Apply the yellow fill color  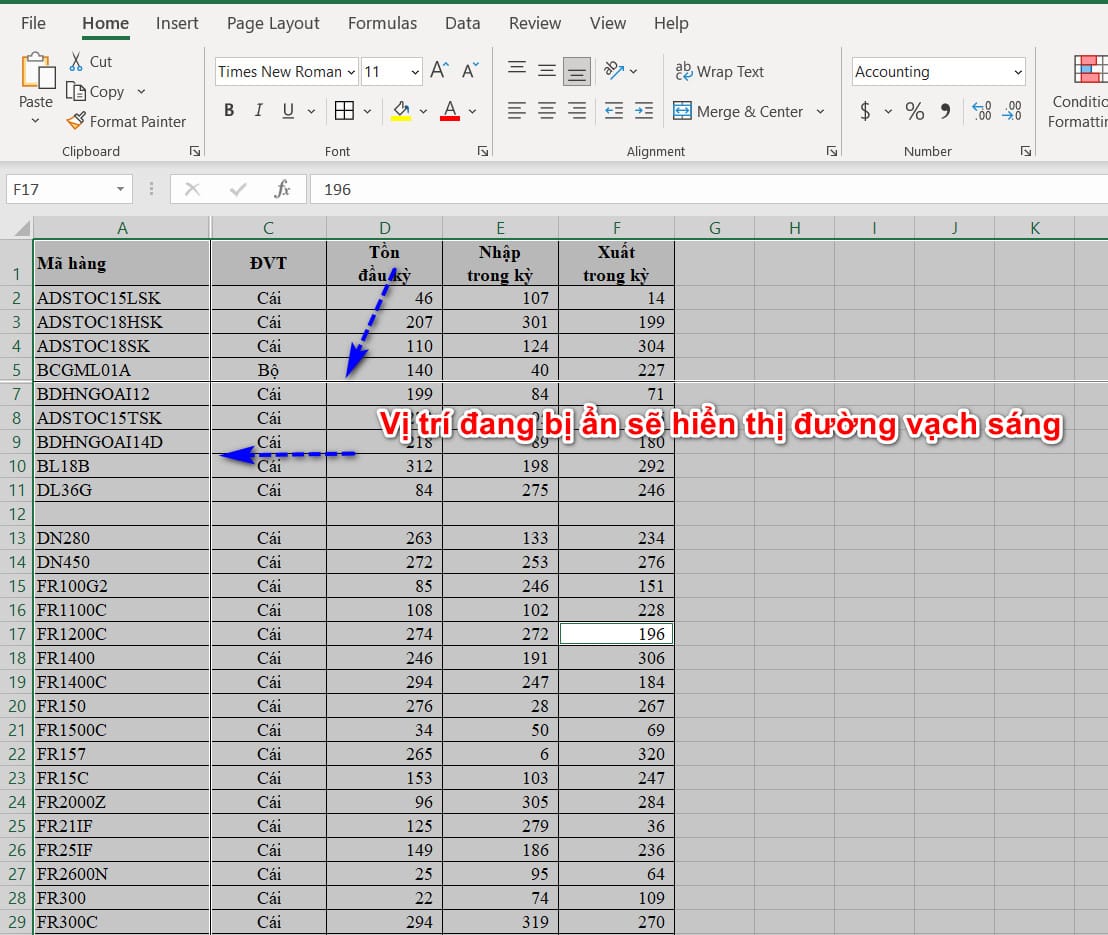point(401,111)
